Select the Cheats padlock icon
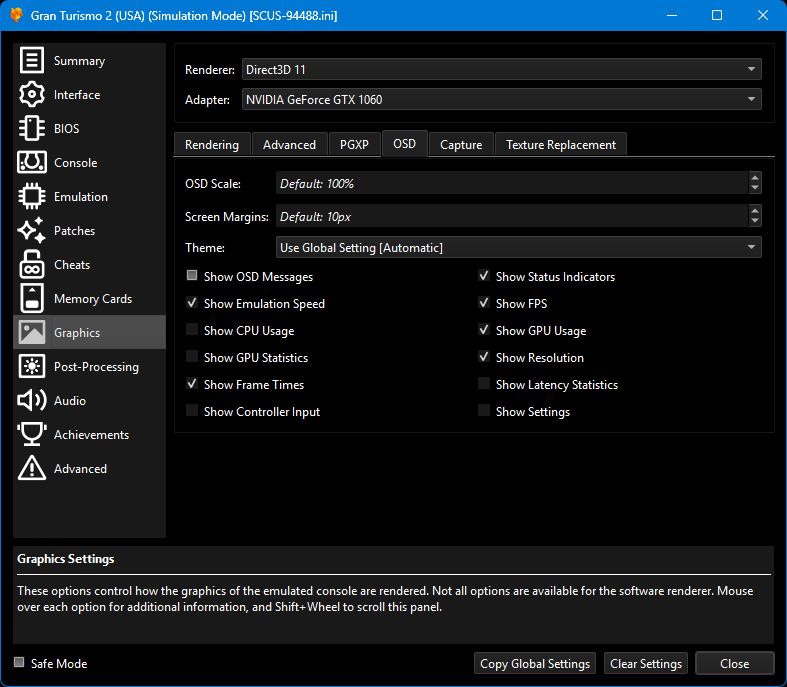787x687 pixels. point(32,265)
